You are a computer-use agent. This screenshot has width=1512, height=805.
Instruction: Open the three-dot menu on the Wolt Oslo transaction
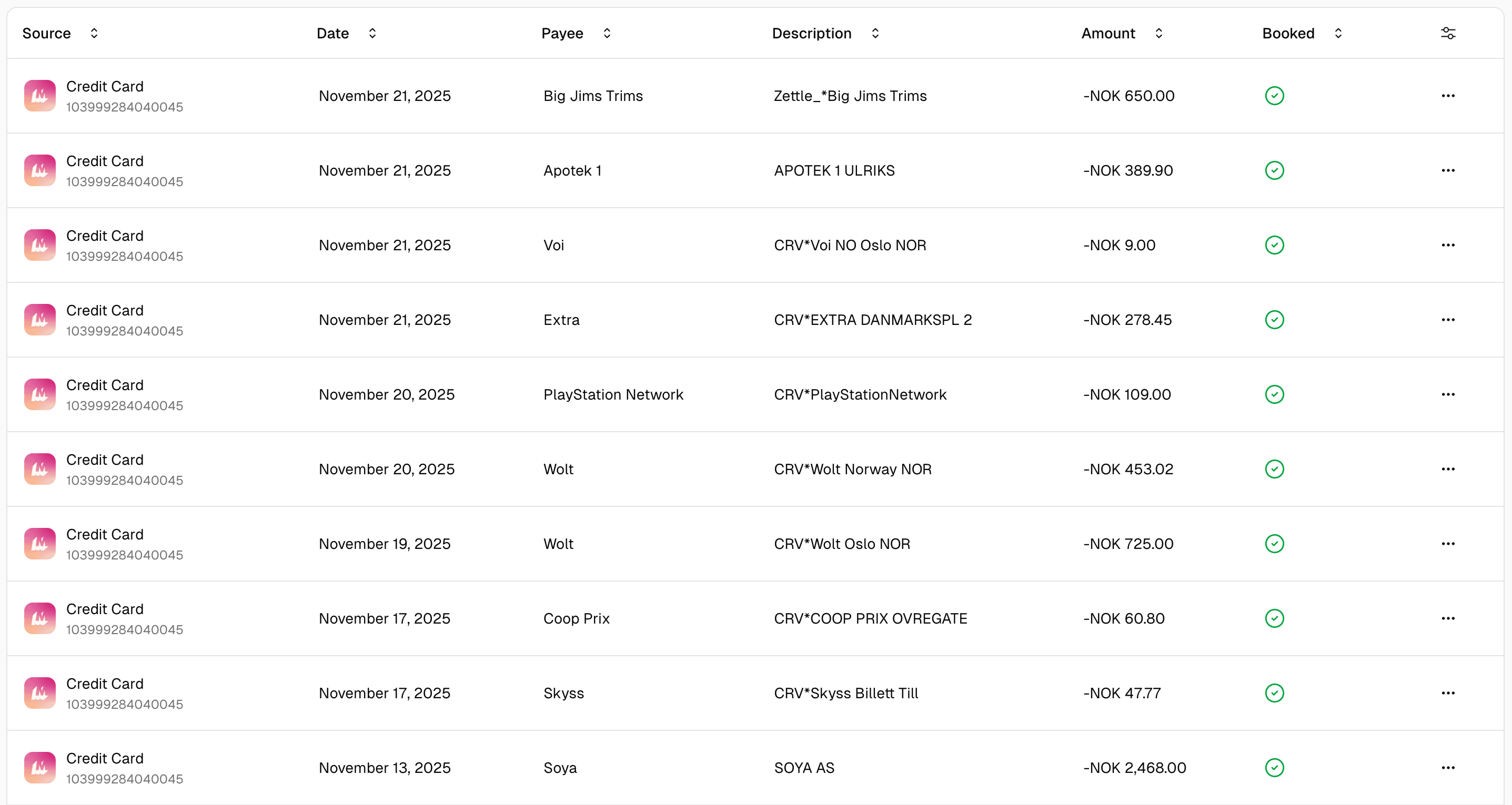click(1449, 543)
